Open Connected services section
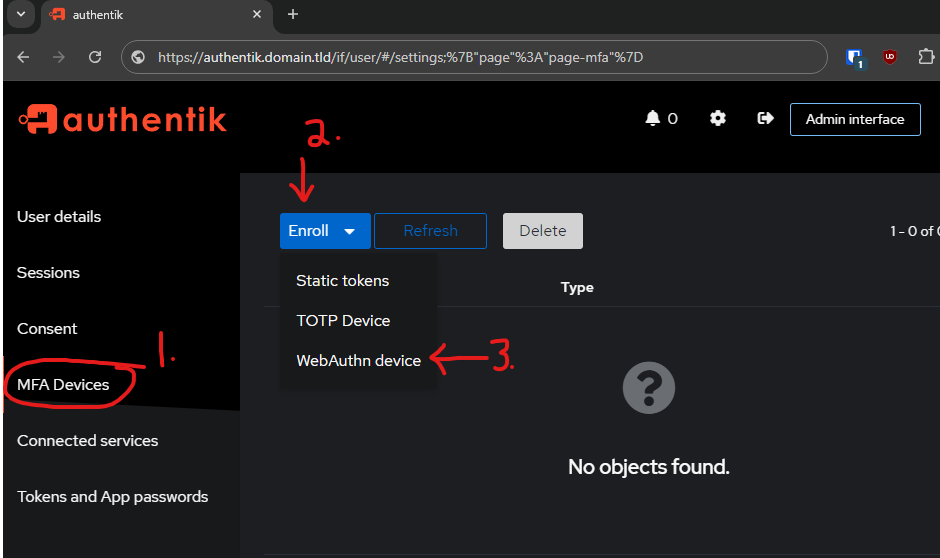 click(x=88, y=441)
